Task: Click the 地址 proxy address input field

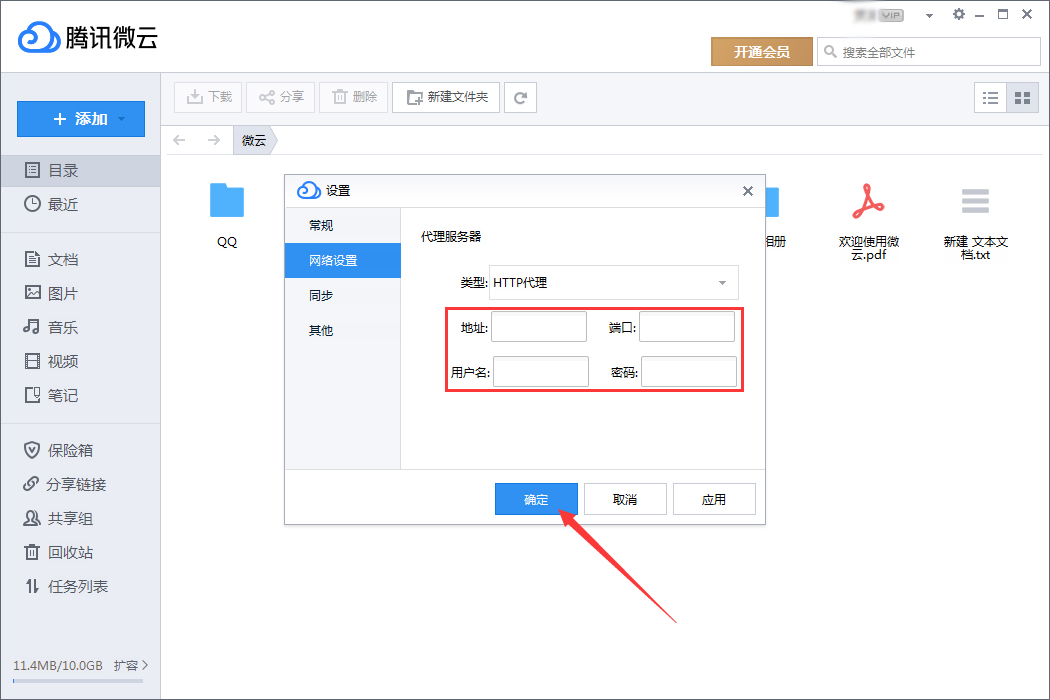Action: coord(539,326)
